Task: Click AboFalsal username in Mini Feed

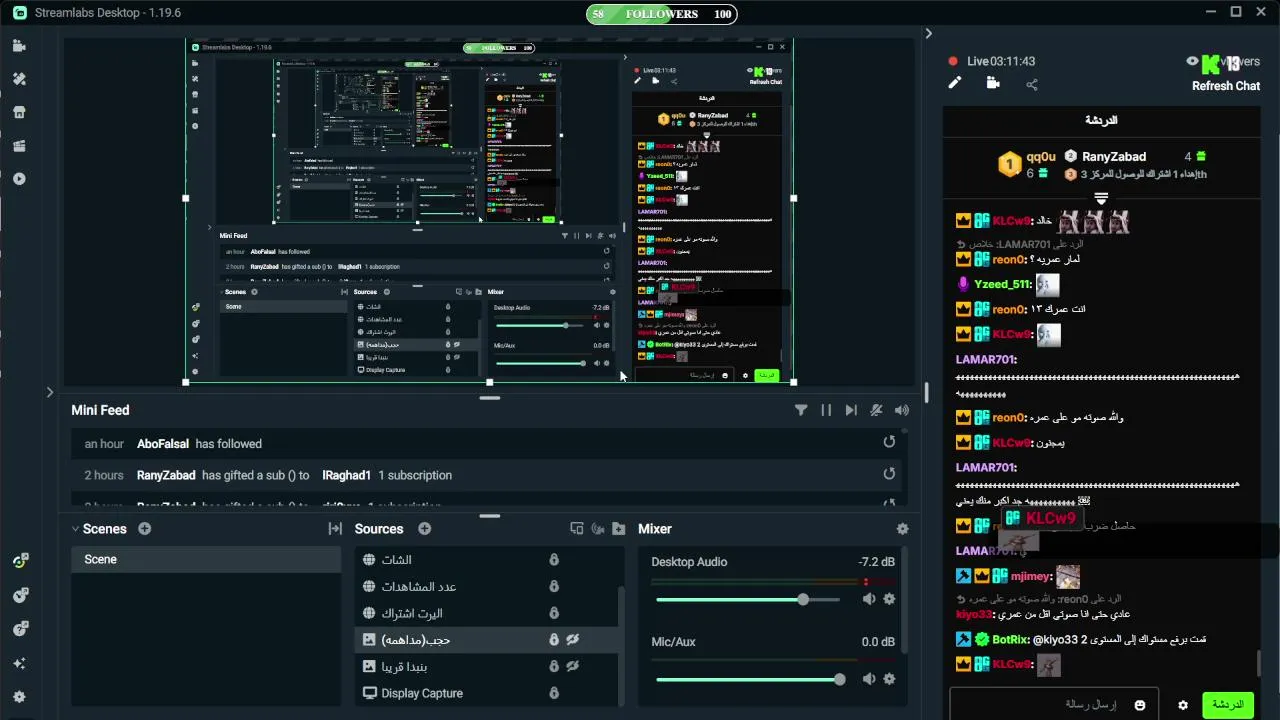Action: [x=164, y=443]
